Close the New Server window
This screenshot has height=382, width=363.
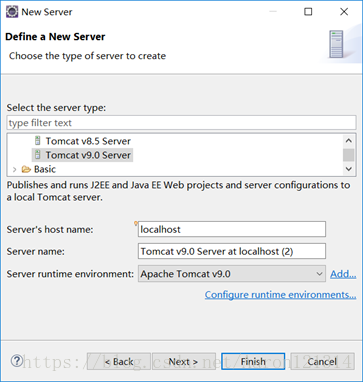click(x=344, y=12)
